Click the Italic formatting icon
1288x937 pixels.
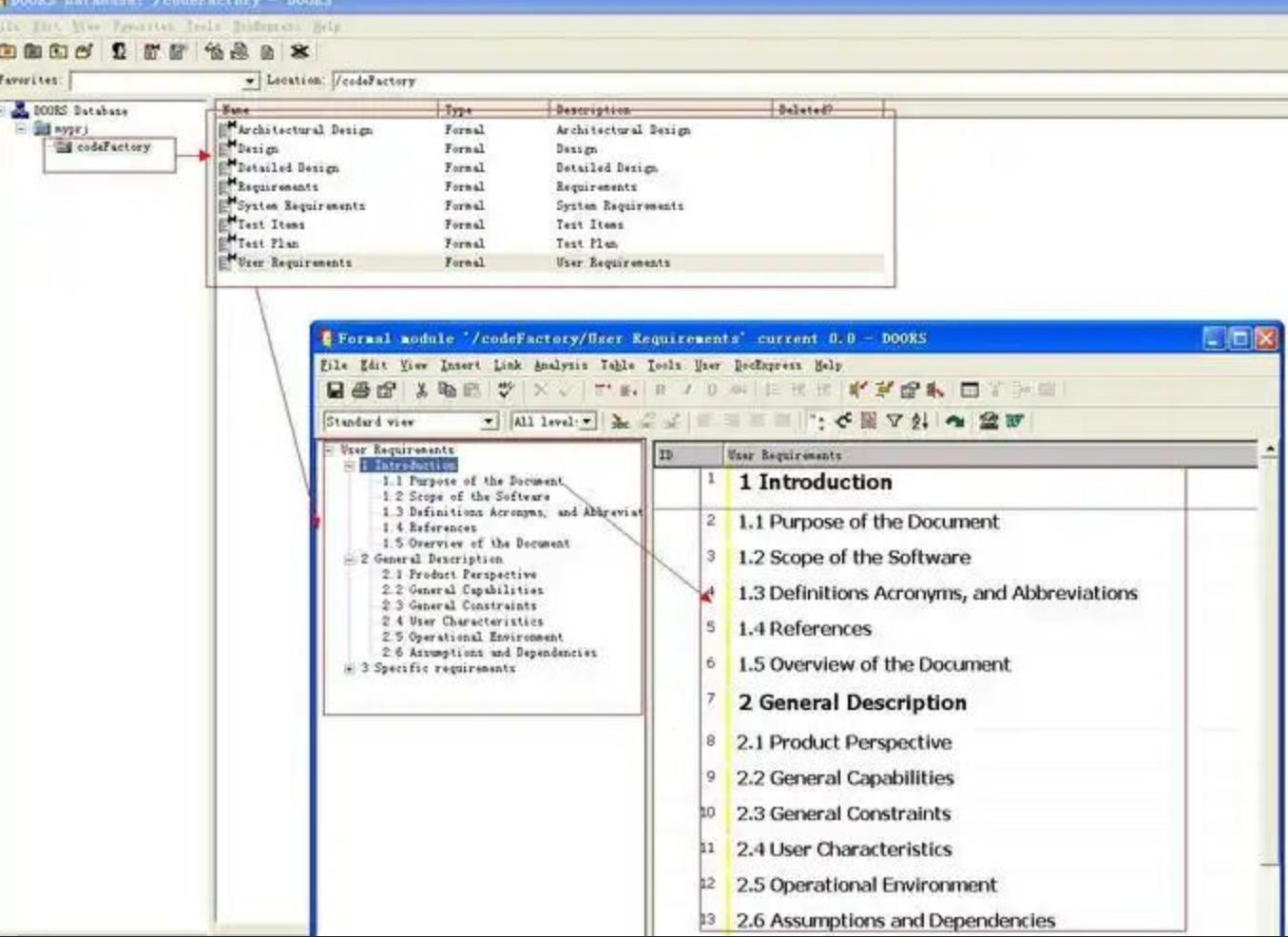(686, 390)
